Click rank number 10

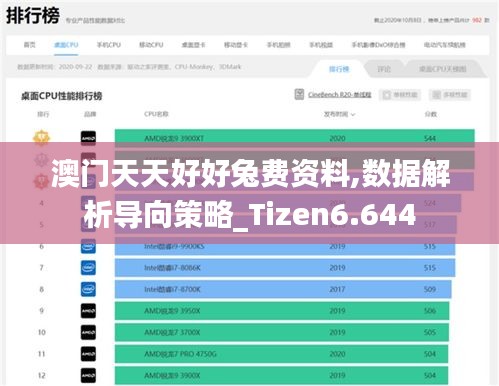click(x=42, y=333)
